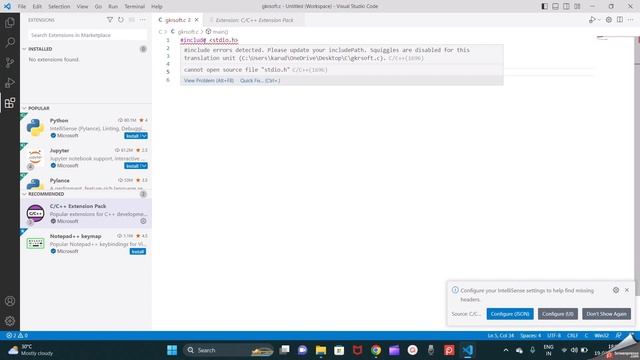
Task: Focus the Search Extensions in Marketplace field
Action: click(87, 35)
